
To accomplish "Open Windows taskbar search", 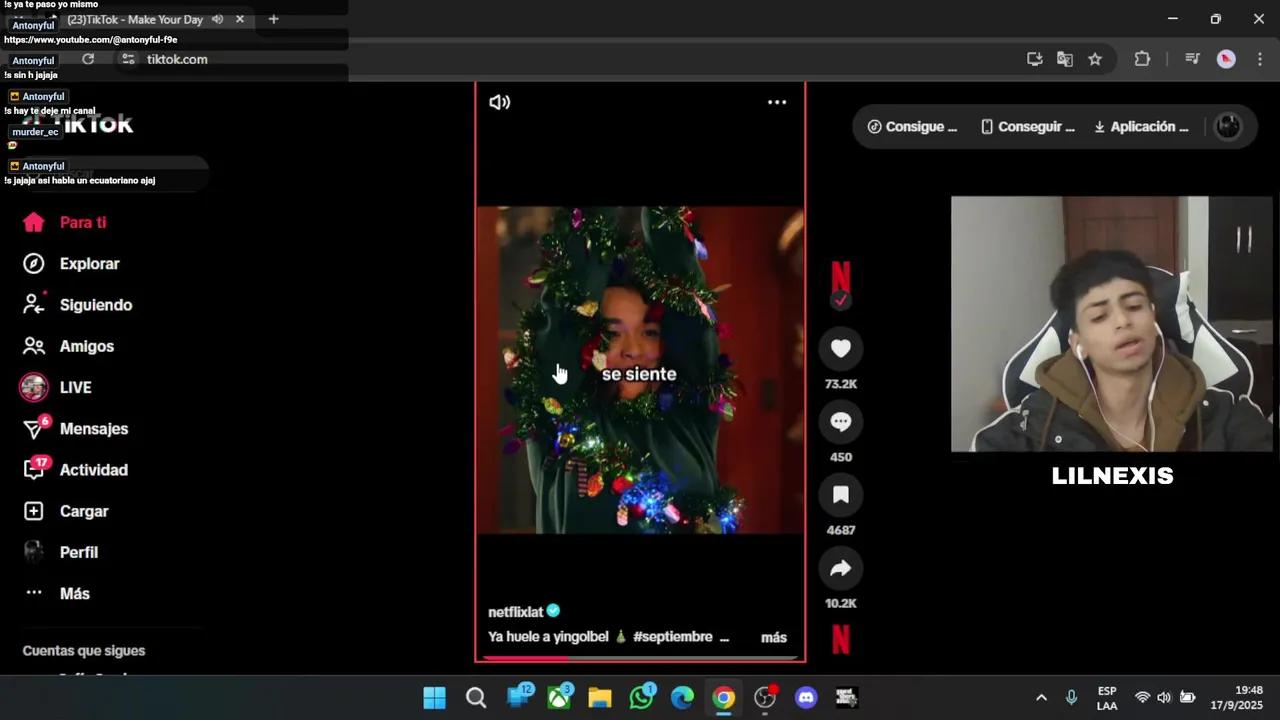I will click(x=476, y=698).
